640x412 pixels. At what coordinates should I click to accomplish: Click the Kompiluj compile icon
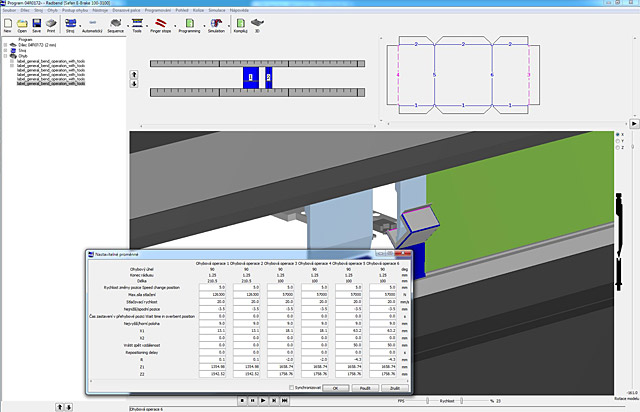240,23
